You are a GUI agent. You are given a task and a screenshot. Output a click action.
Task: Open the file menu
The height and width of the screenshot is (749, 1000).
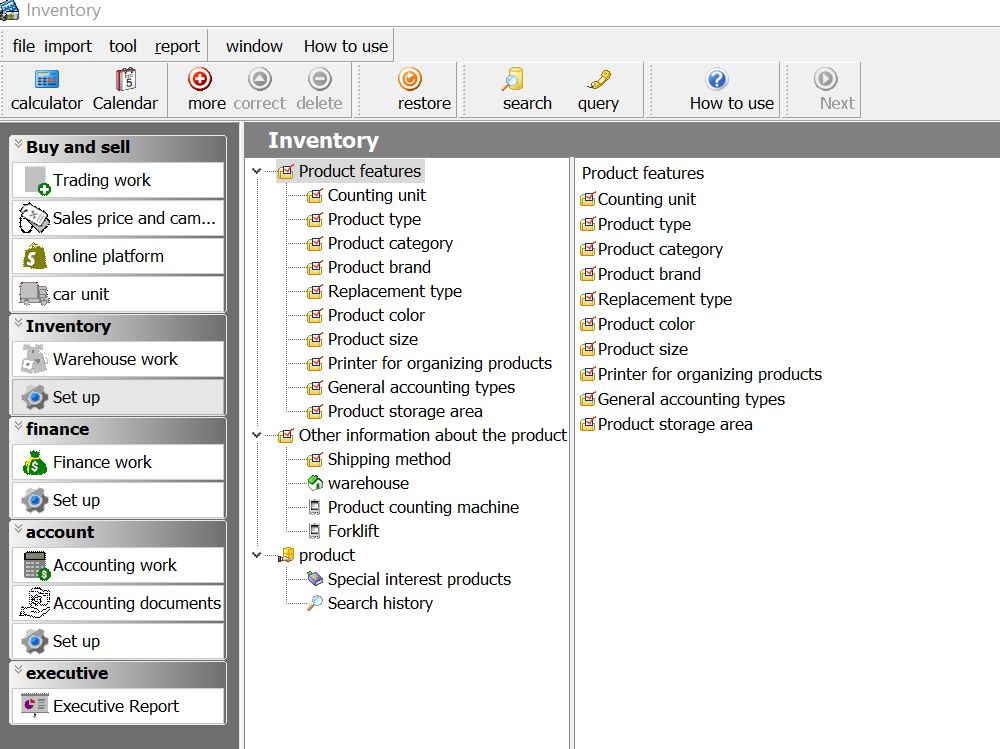click(23, 46)
